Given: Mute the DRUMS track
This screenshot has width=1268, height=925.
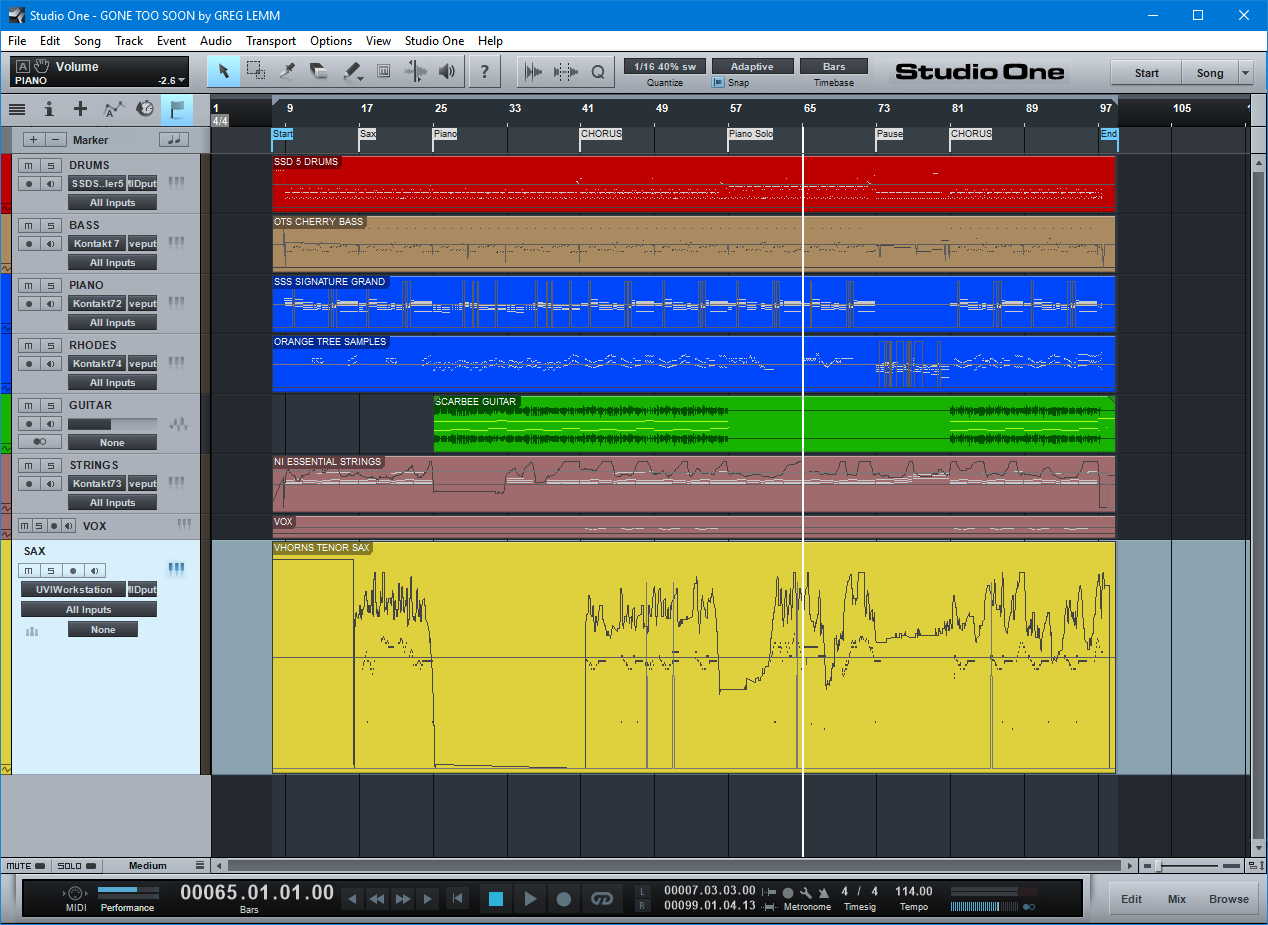Looking at the screenshot, I should click(31, 165).
